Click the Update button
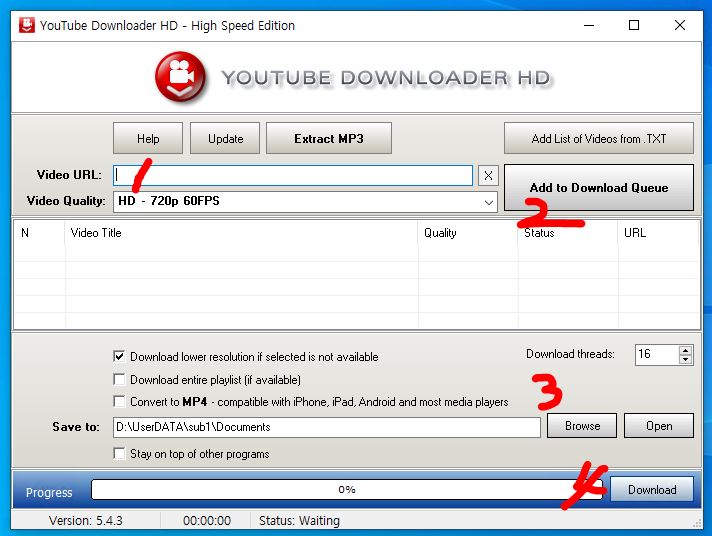712x536 pixels. (225, 138)
